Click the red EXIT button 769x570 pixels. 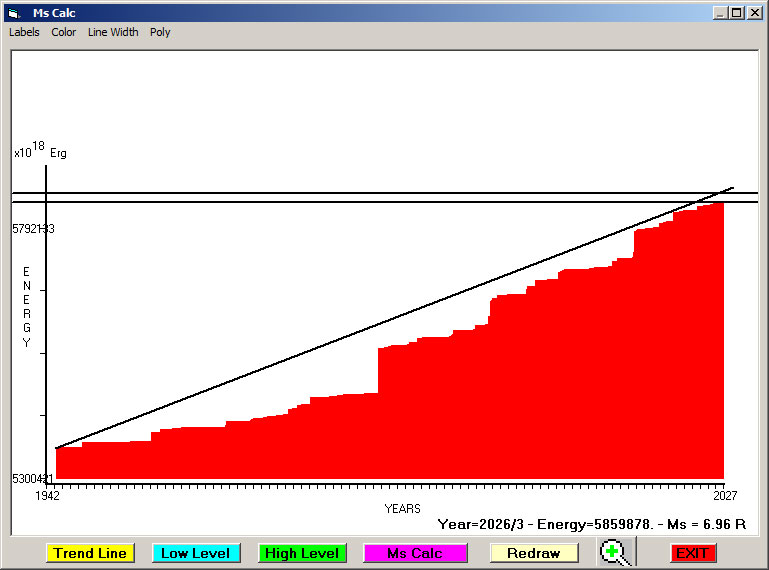(692, 553)
